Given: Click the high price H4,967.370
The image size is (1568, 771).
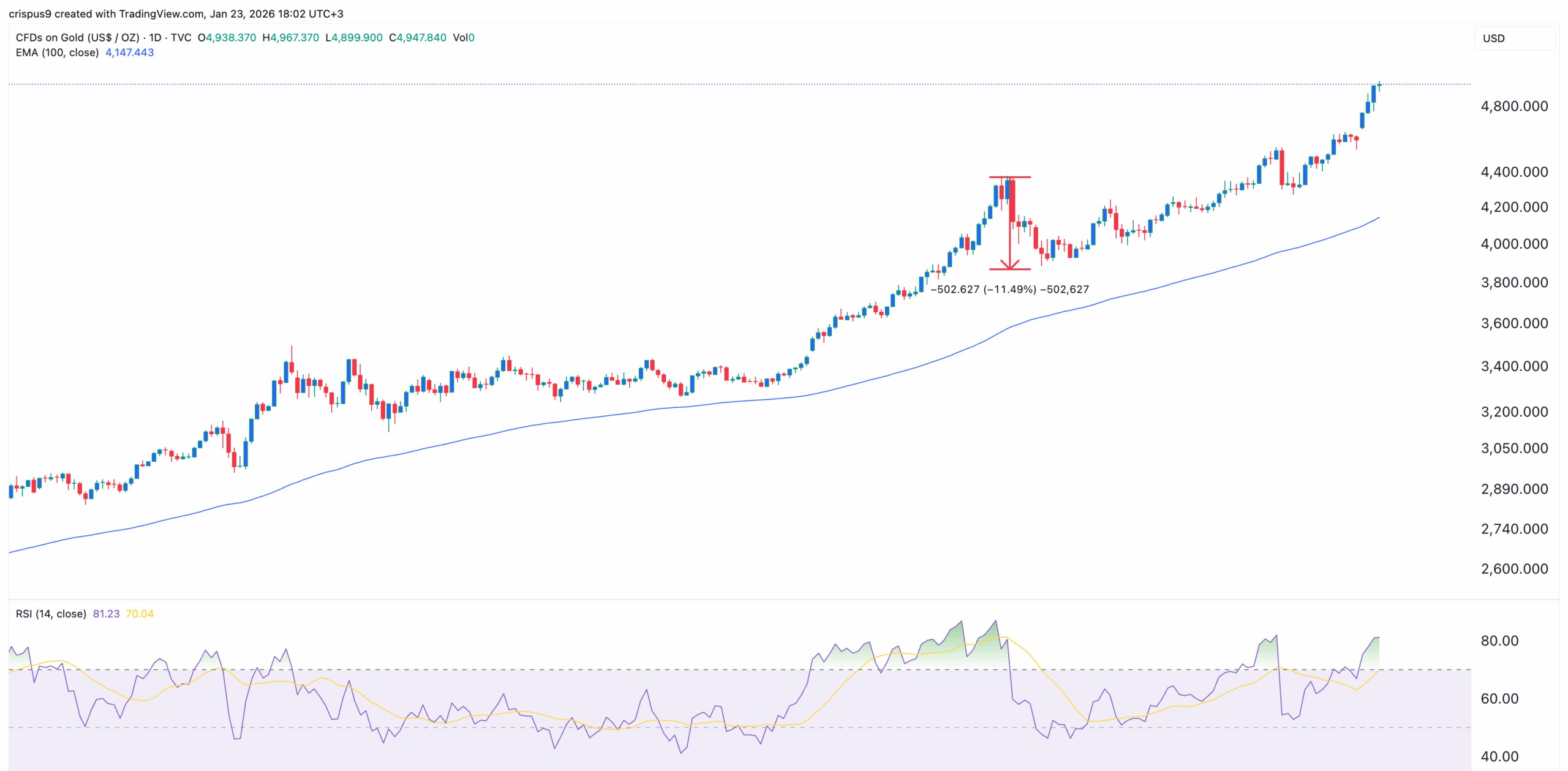Looking at the screenshot, I should [x=290, y=37].
